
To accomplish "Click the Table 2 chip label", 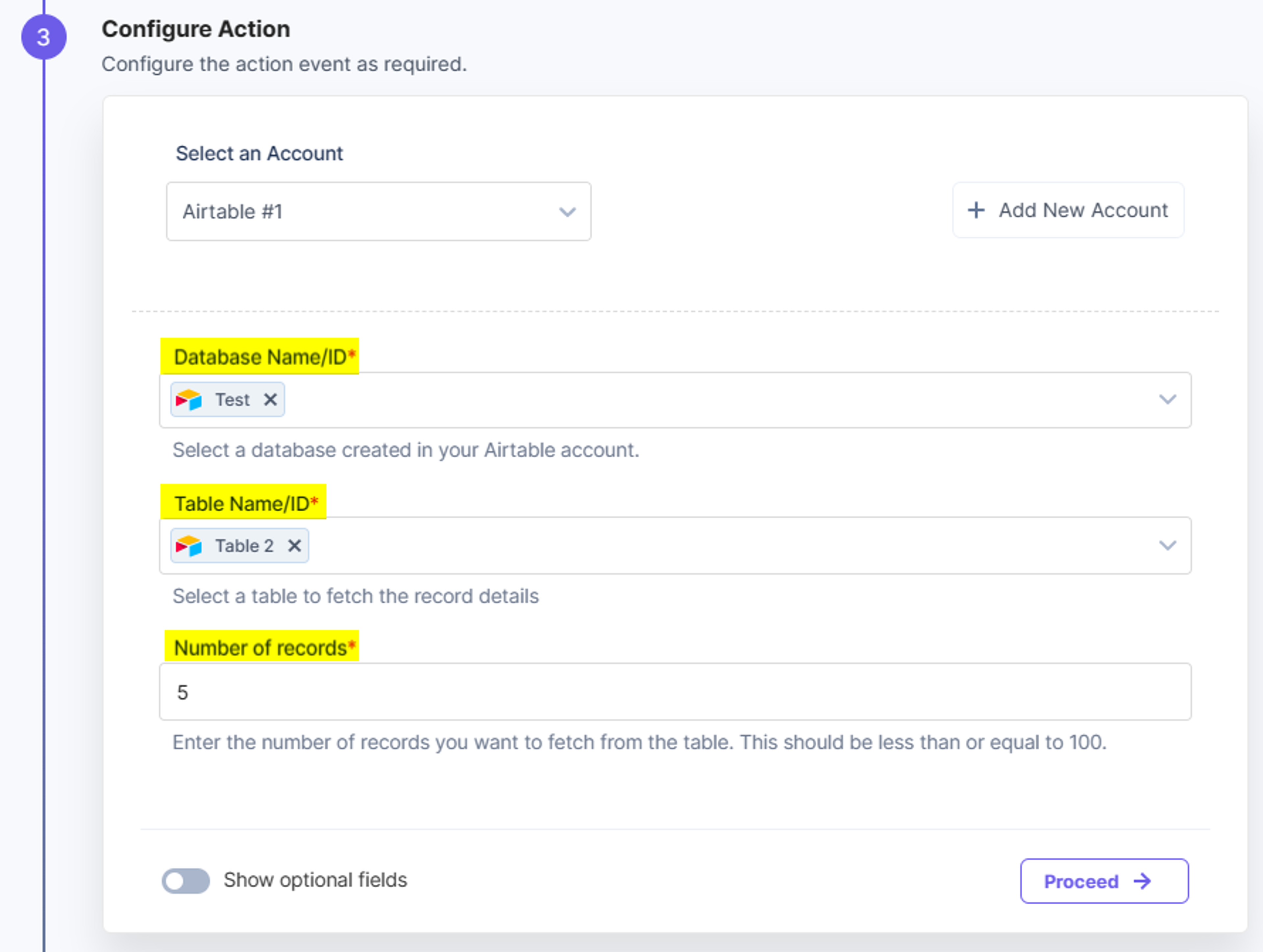I will [244, 546].
